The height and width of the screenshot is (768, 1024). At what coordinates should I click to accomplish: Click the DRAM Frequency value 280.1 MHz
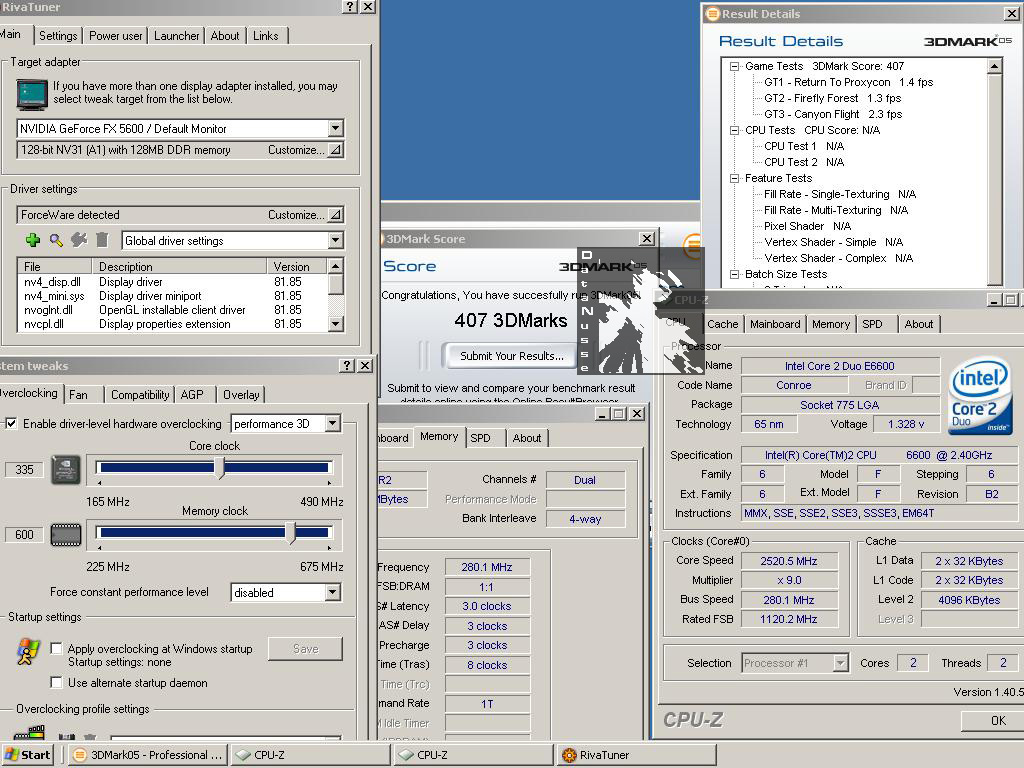click(487, 567)
